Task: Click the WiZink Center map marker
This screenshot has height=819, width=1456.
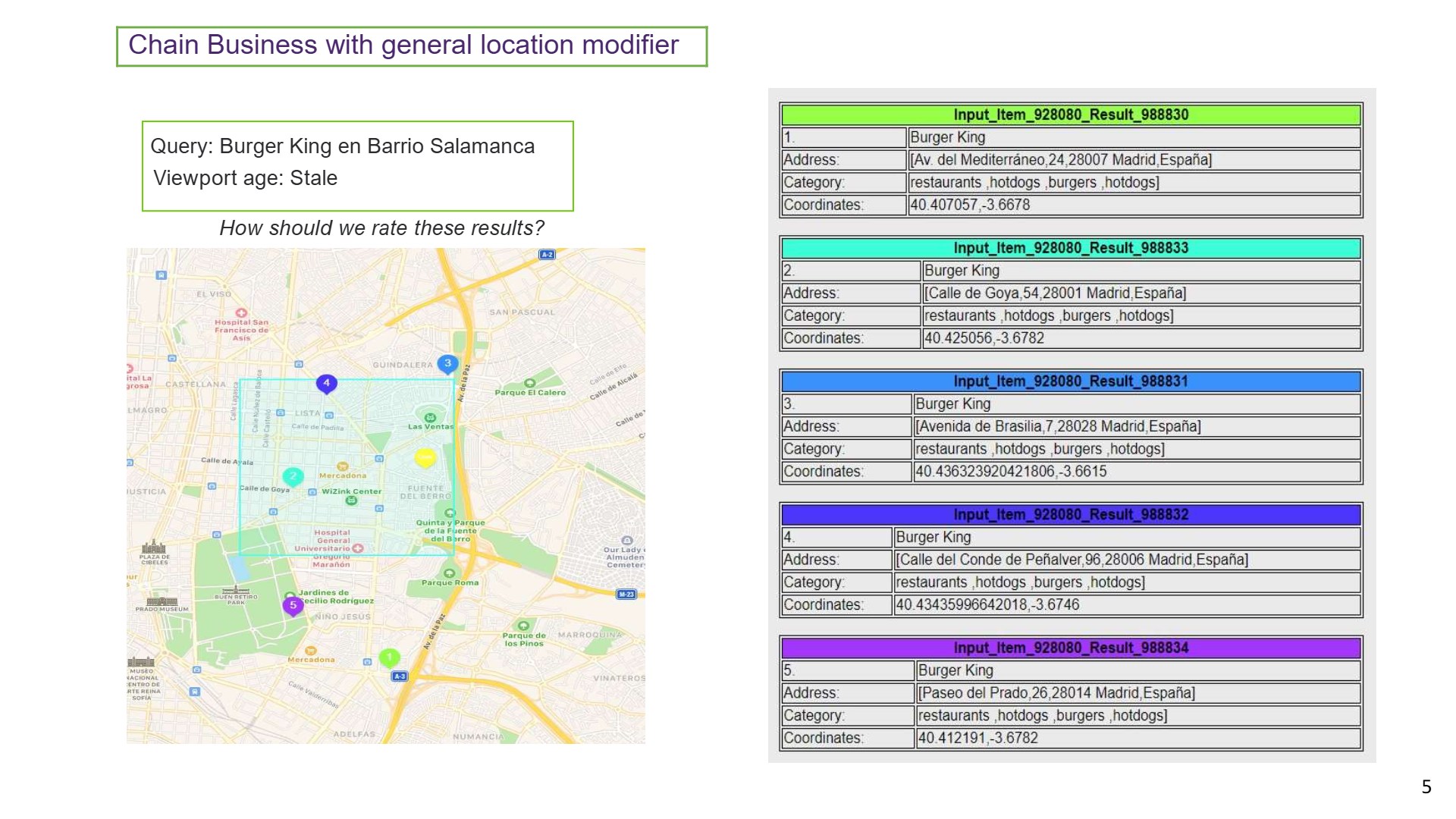Action: tap(351, 500)
